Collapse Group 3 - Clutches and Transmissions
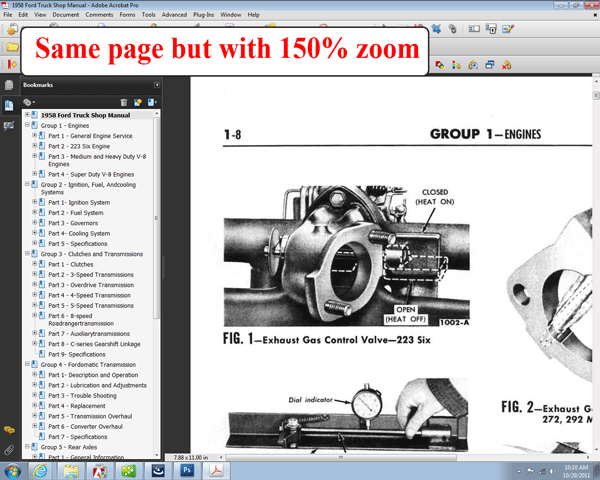Screen dimensions: 600x480 point(27,254)
